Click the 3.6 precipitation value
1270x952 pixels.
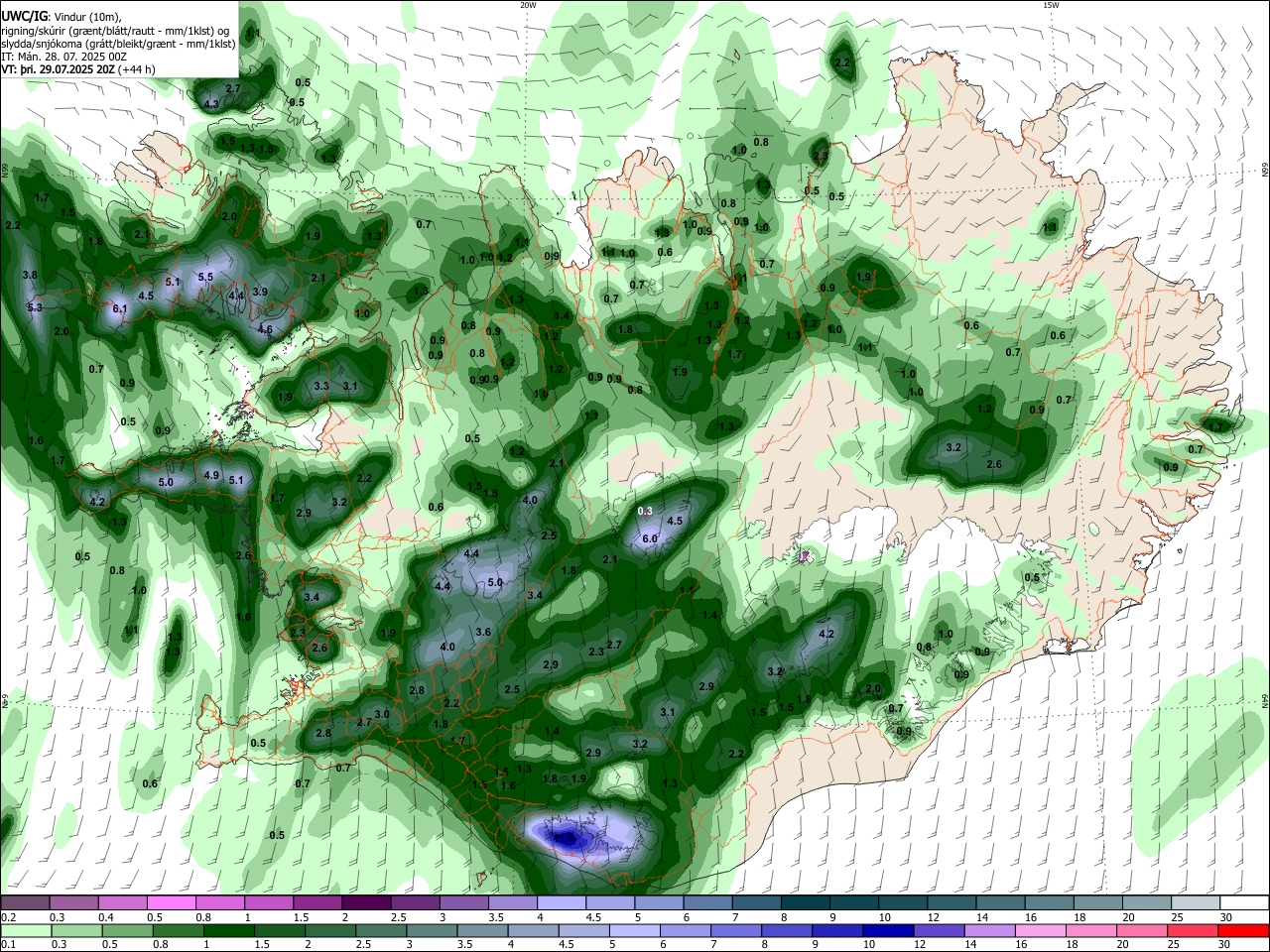click(x=483, y=633)
